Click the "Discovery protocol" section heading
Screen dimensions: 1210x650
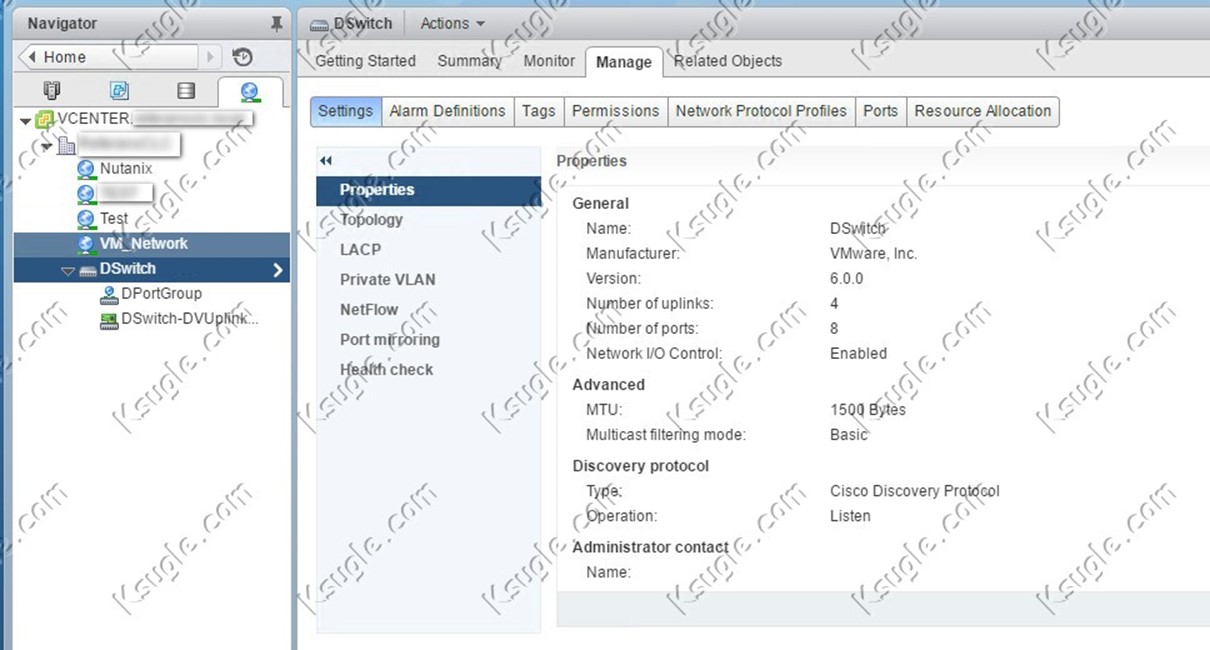[x=641, y=466]
